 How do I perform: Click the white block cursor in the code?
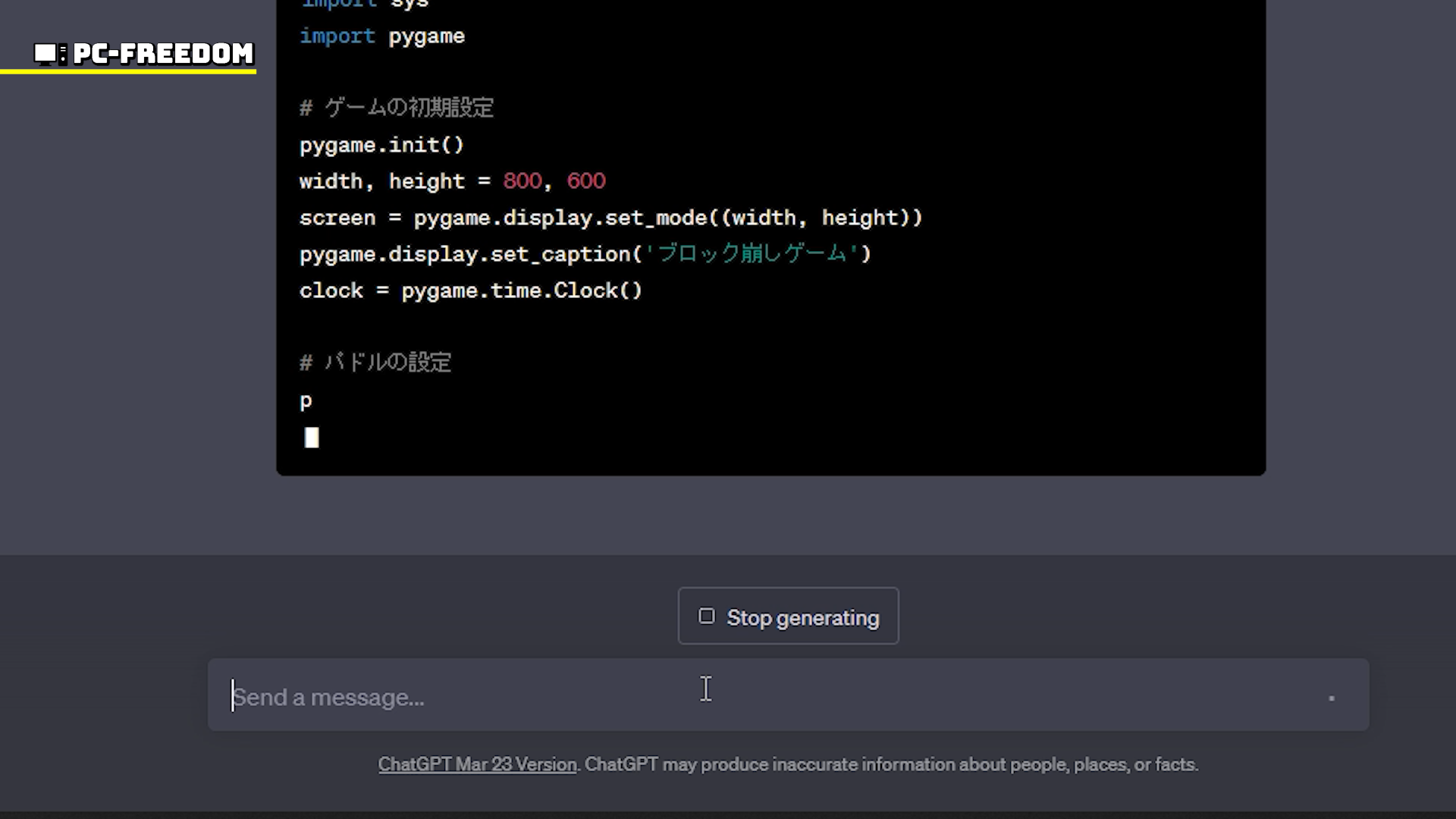pos(312,438)
